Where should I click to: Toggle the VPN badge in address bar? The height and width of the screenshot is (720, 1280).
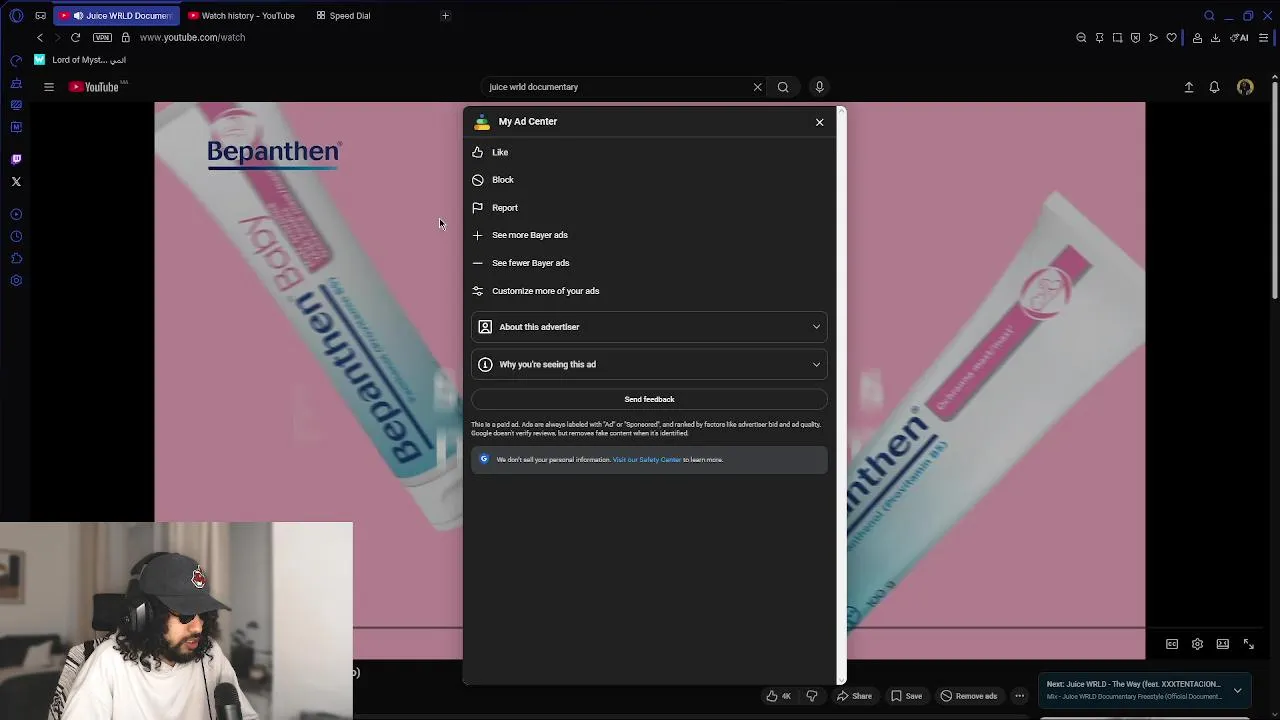point(102,38)
